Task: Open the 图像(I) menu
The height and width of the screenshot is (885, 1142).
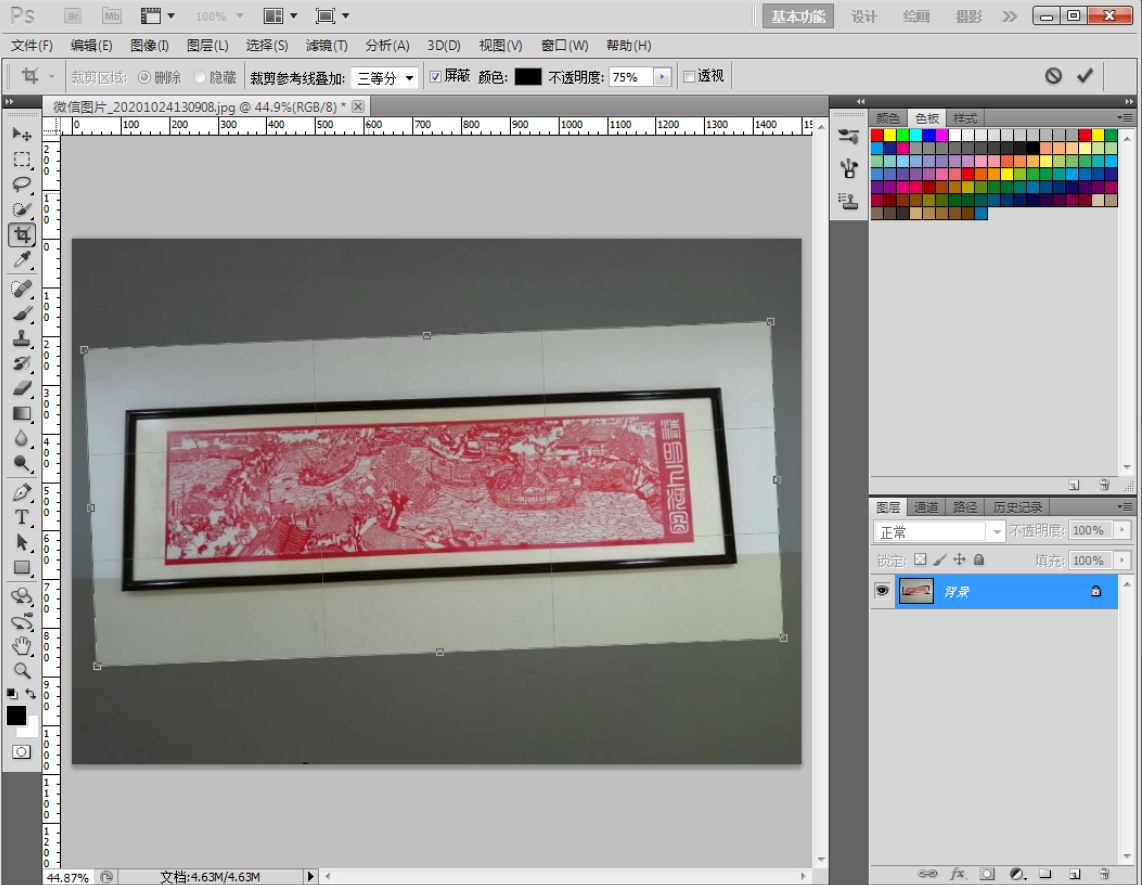Action: click(149, 45)
